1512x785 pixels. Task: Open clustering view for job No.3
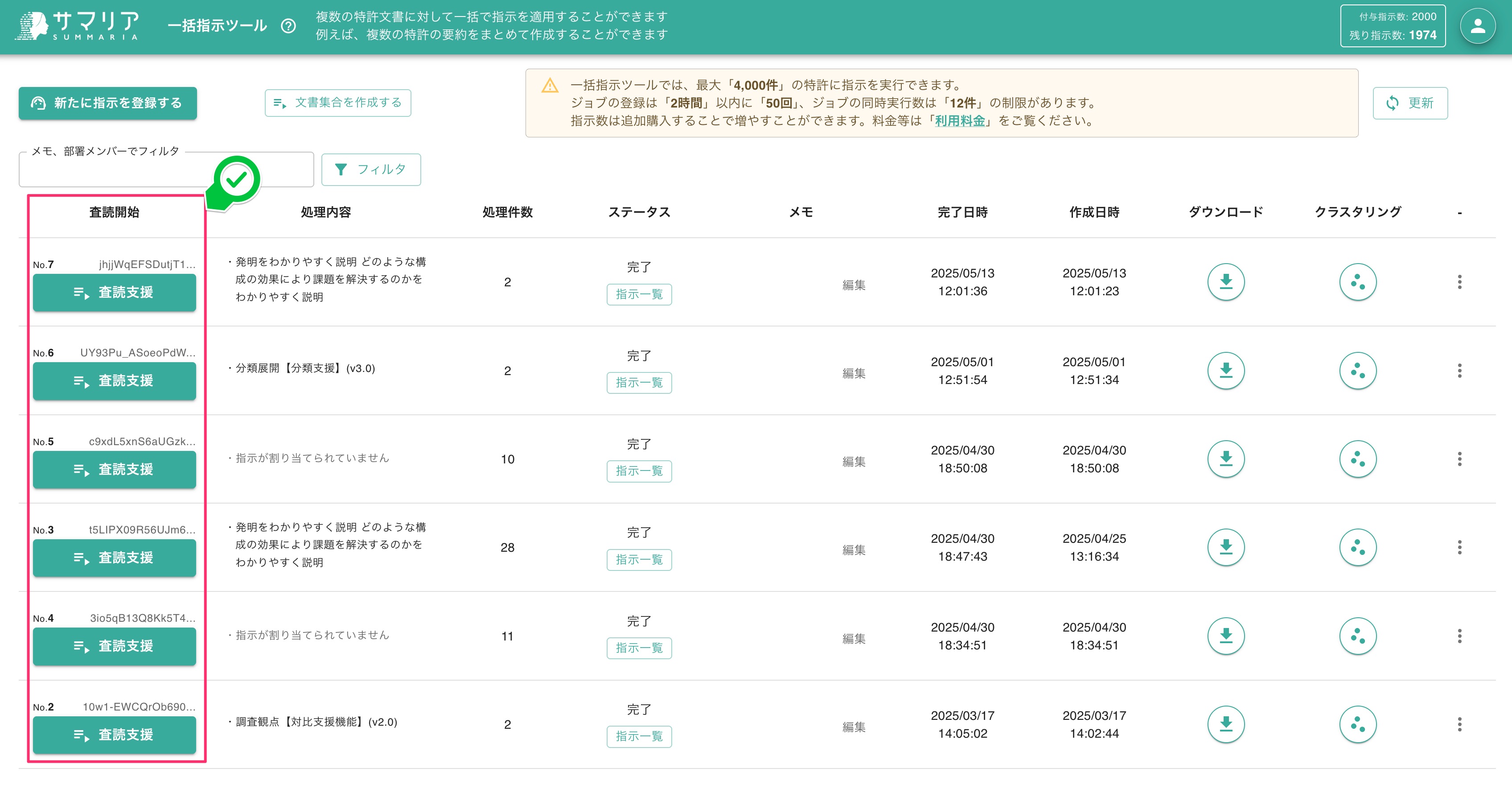[x=1358, y=547]
